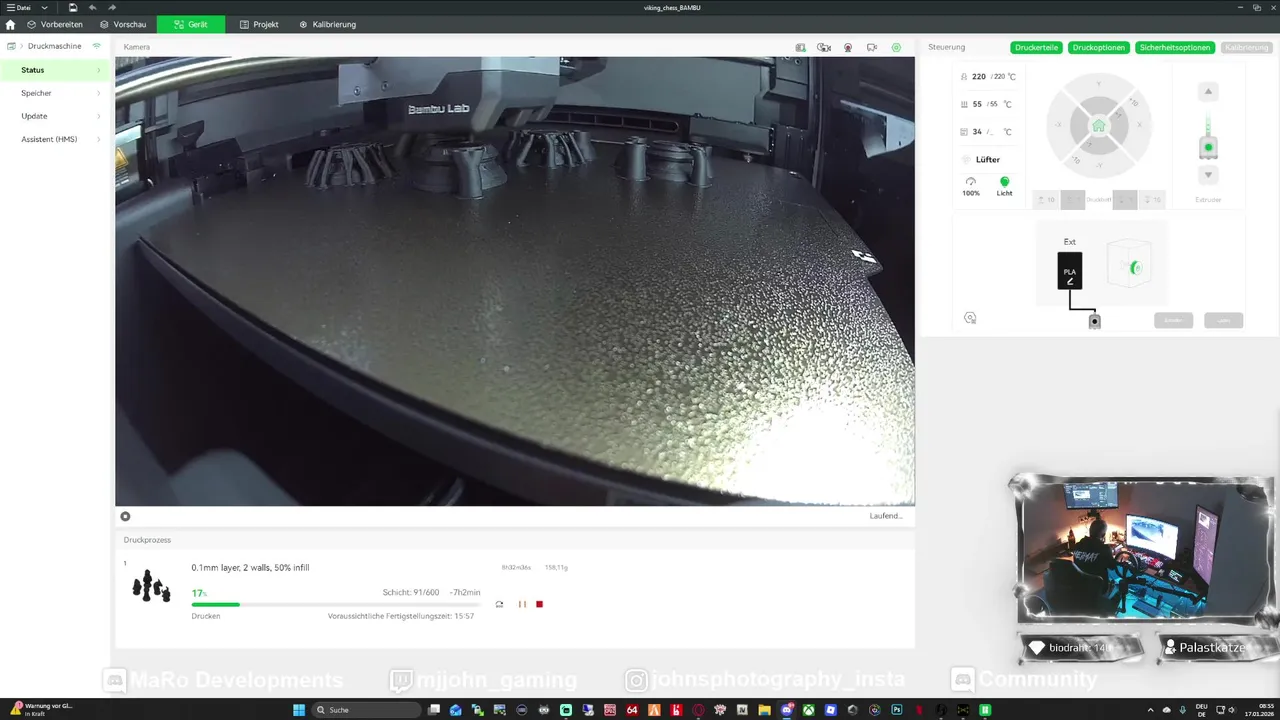Move axis with -X button
The height and width of the screenshot is (720, 1280).
pos(1060,124)
